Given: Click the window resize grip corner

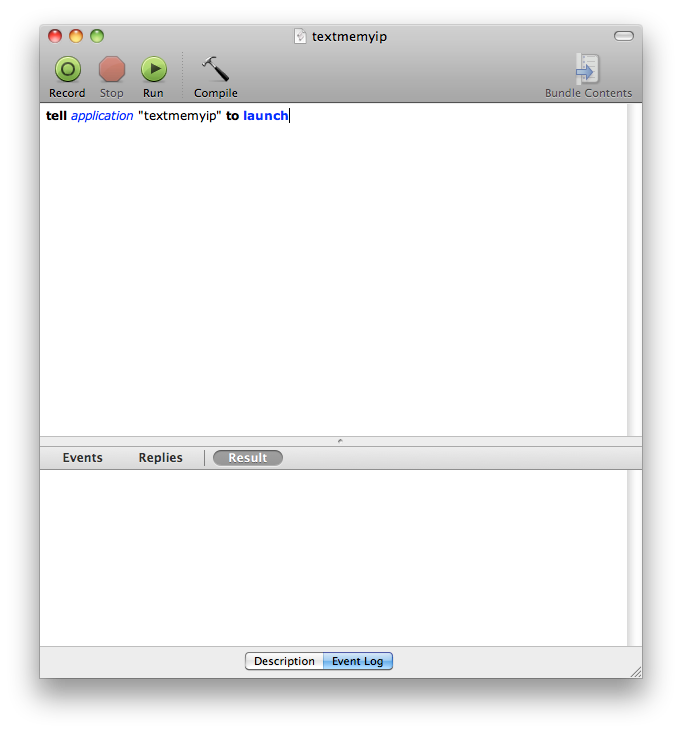Looking at the screenshot, I should coord(636,672).
